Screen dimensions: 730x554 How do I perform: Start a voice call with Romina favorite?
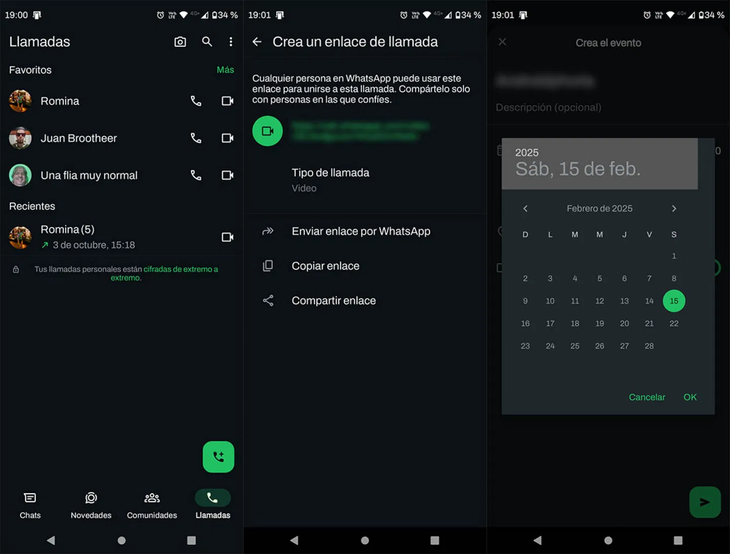point(196,101)
